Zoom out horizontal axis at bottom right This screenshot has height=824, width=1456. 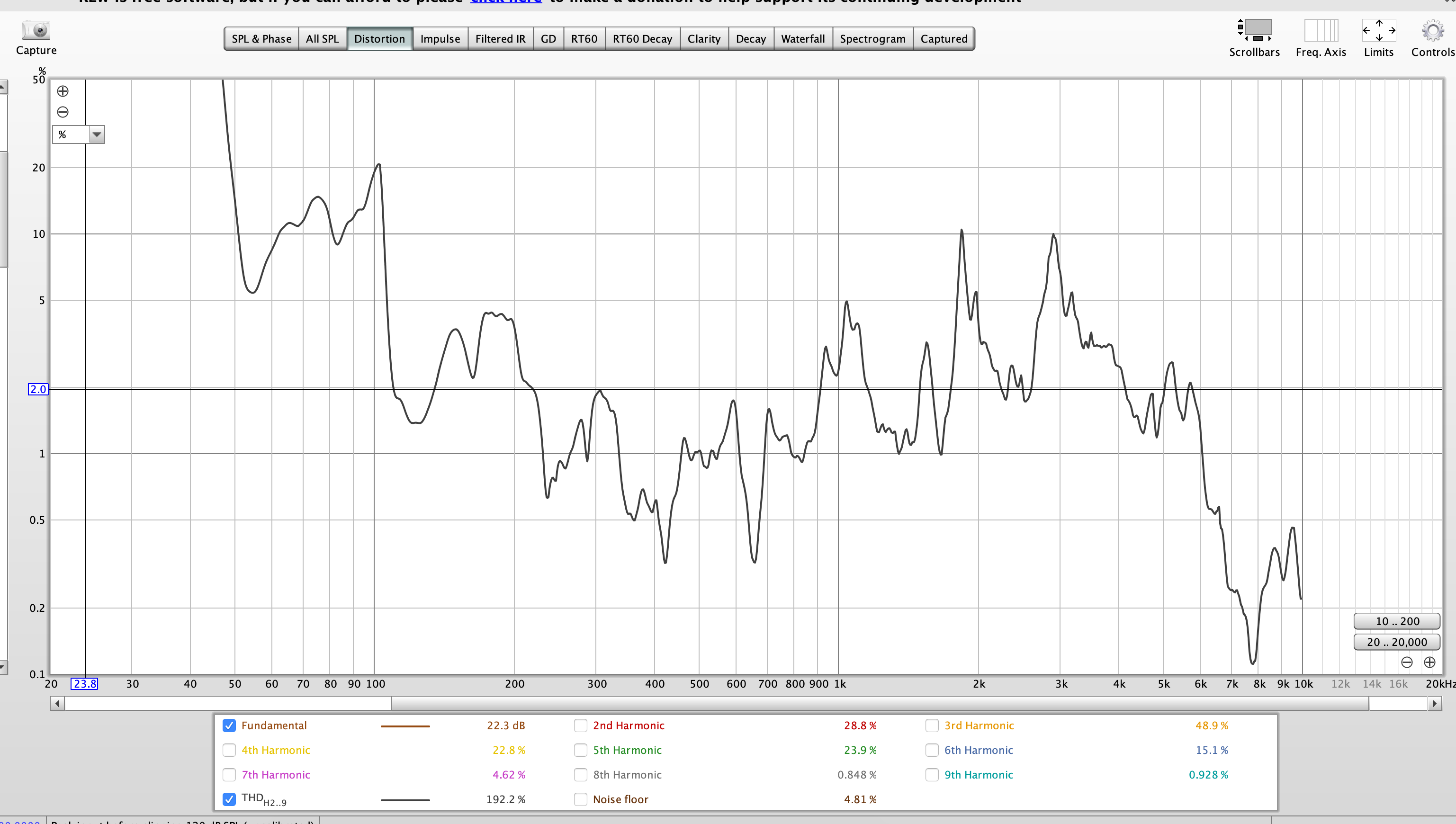[x=1407, y=662]
